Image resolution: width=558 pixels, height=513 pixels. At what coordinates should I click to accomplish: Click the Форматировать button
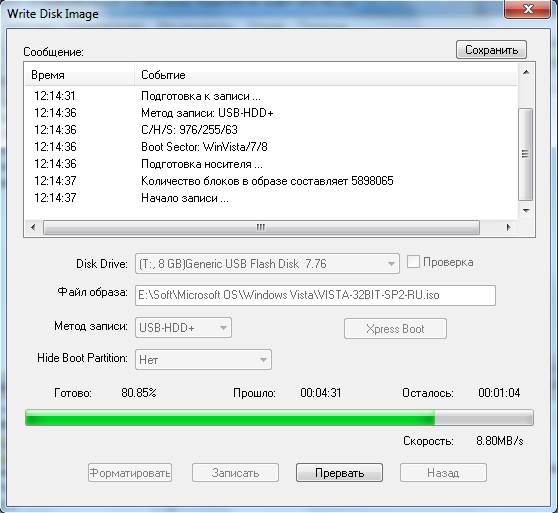point(130,473)
